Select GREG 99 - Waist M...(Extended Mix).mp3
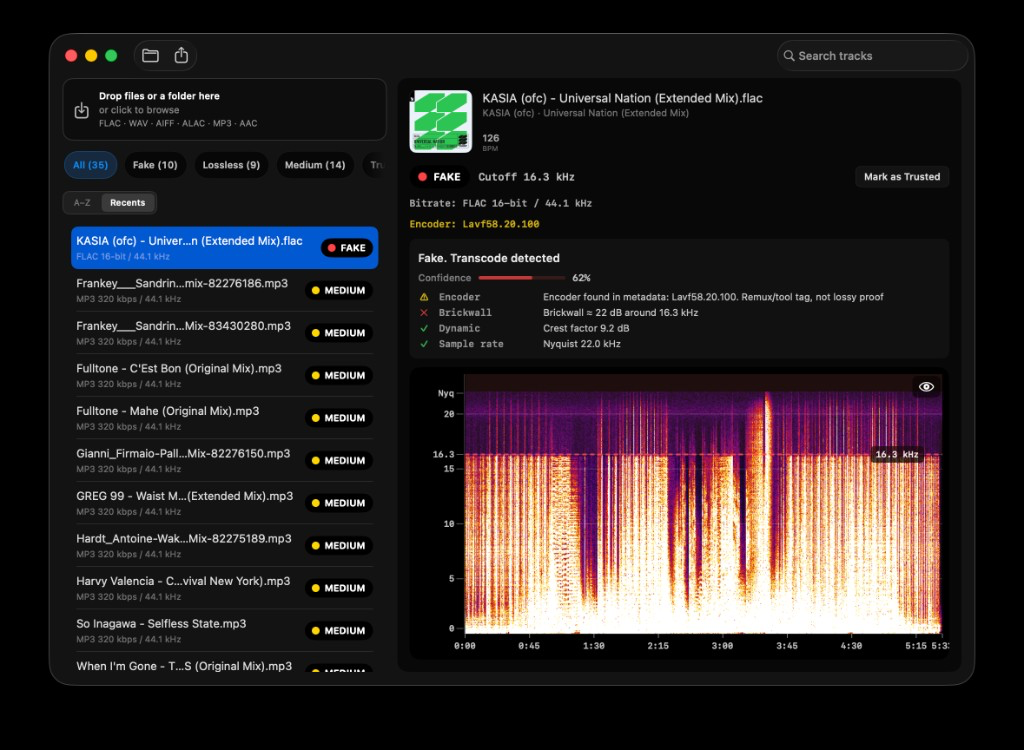The image size is (1024, 750). pyautogui.click(x=225, y=502)
